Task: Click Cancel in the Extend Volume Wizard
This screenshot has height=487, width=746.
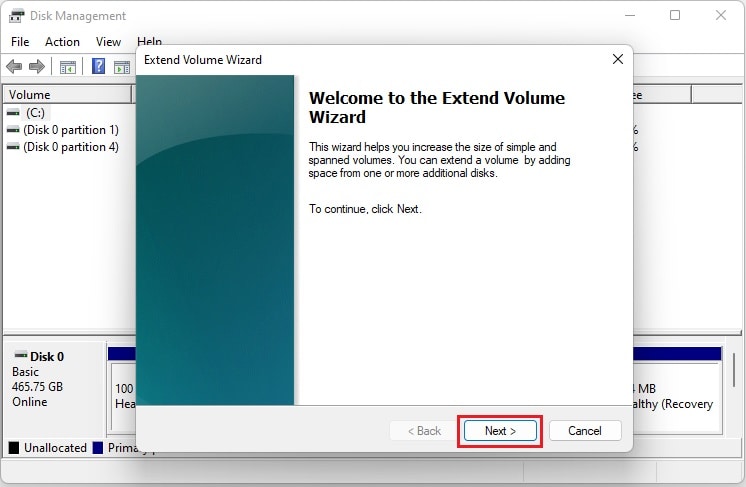Action: (585, 431)
